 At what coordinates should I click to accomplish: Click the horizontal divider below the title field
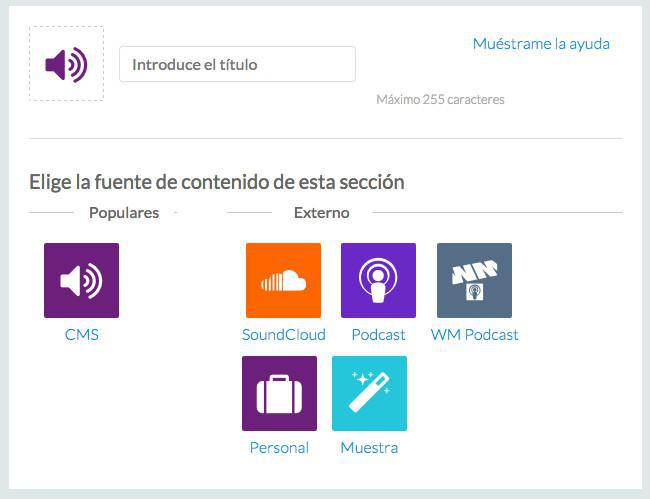coord(325,138)
